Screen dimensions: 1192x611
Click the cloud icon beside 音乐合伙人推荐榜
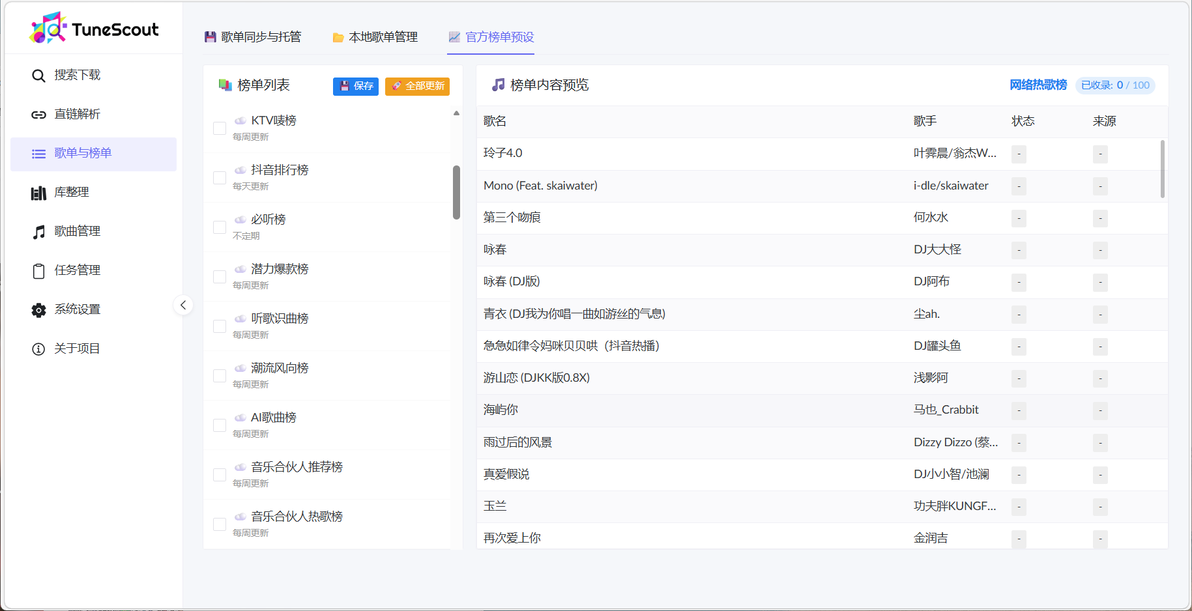[239, 467]
